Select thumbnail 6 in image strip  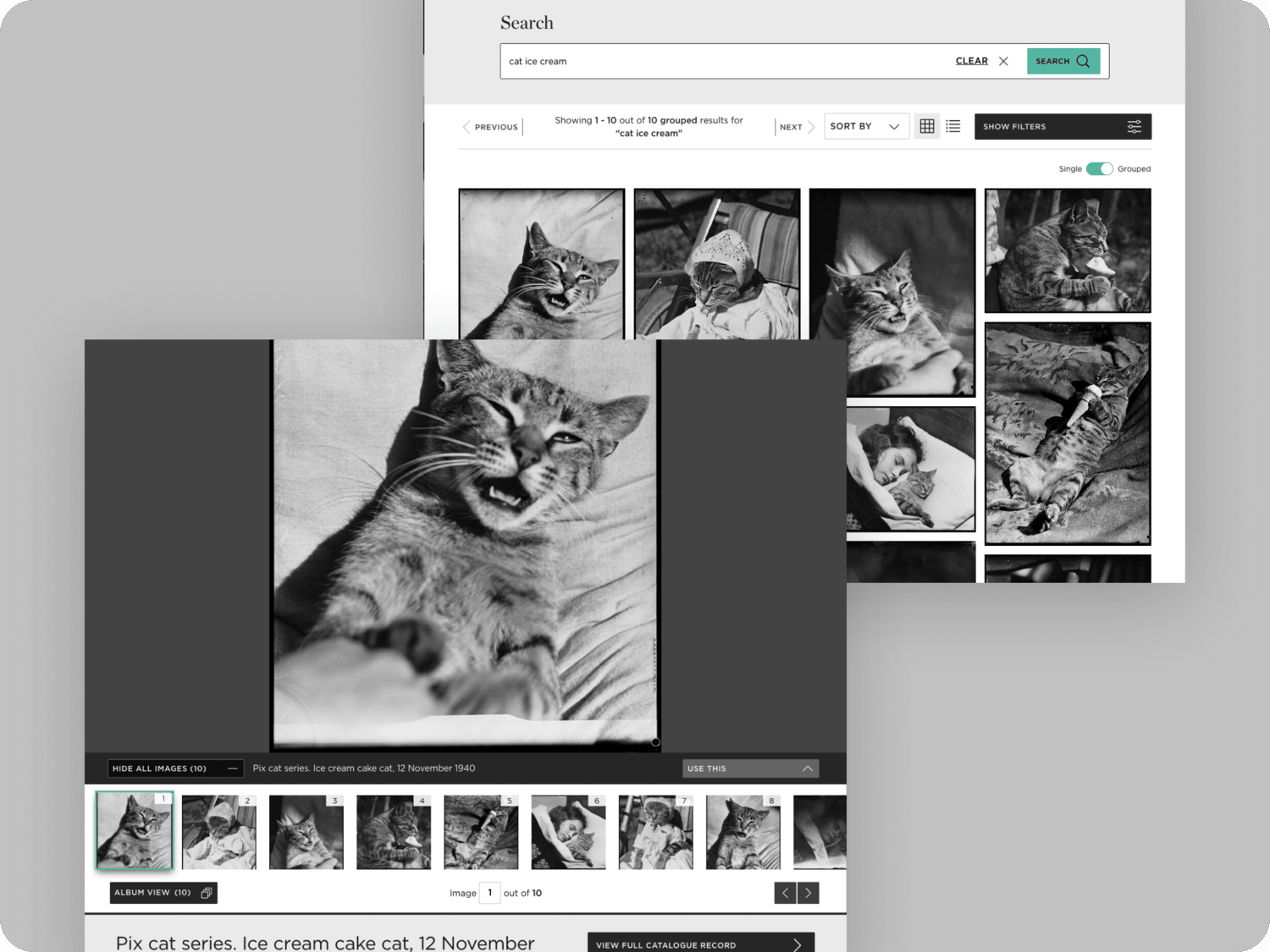coord(568,832)
